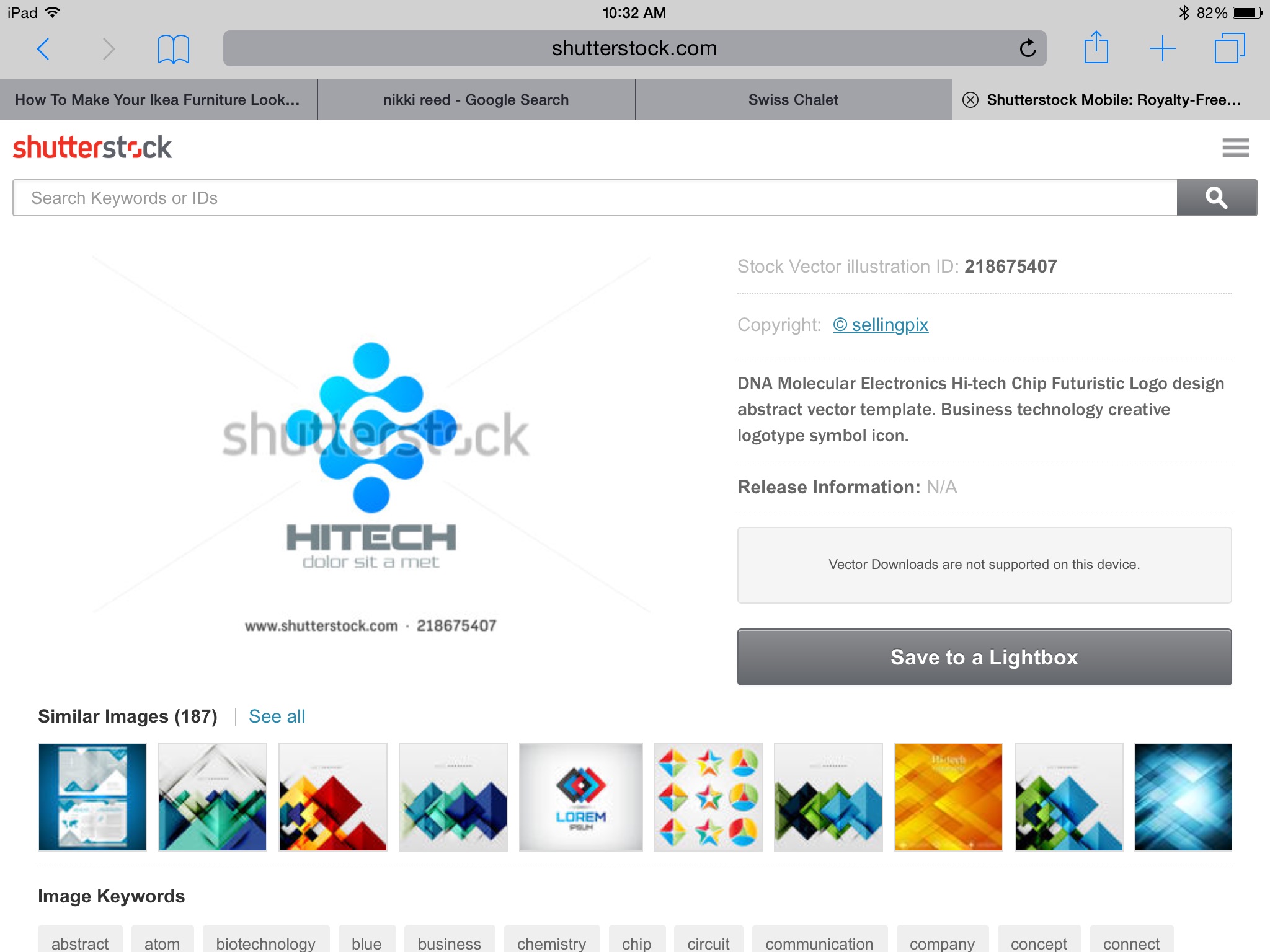Focus the Search Keywords or IDs field
The image size is (1270, 952).
click(x=595, y=198)
